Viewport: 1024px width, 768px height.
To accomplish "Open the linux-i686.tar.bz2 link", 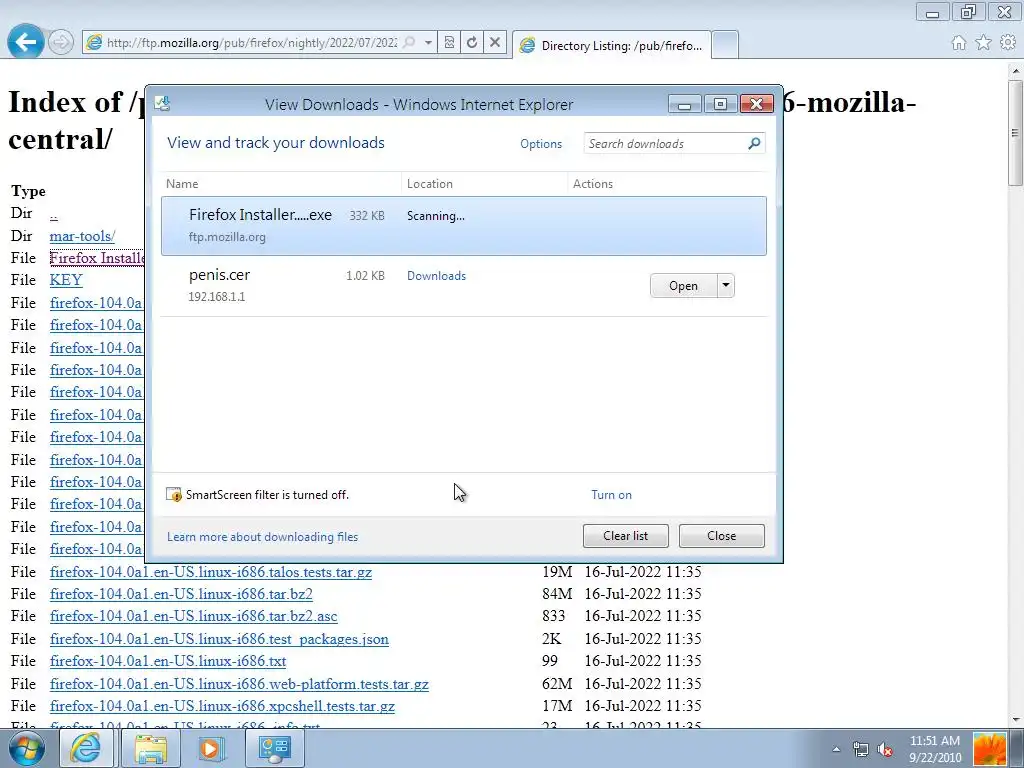I will pyautogui.click(x=181, y=594).
